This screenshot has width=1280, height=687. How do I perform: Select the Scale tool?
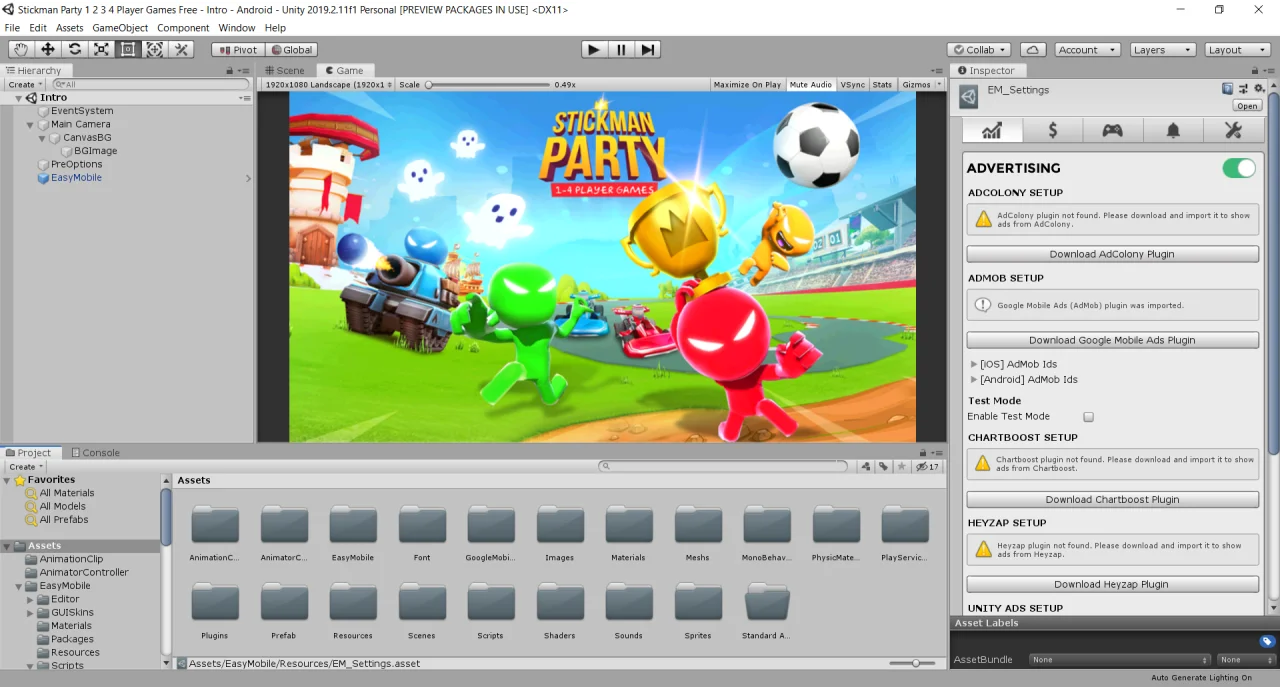[102, 50]
